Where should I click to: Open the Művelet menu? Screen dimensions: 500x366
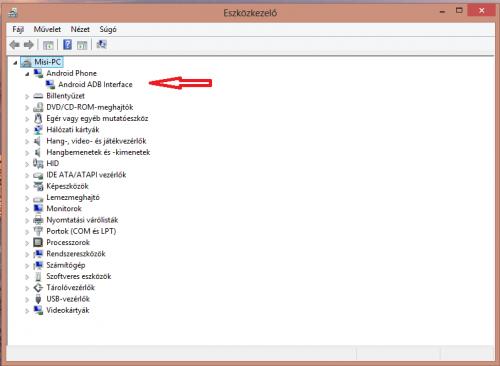47,29
